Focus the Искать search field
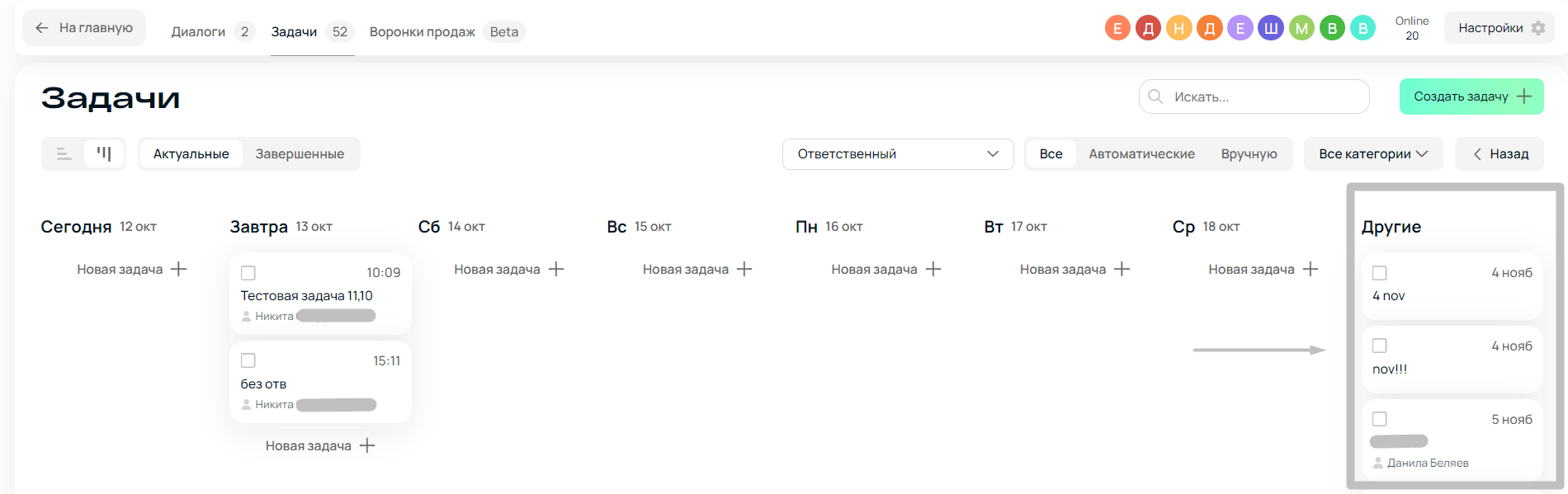This screenshot has width=1568, height=494. [x=1263, y=97]
